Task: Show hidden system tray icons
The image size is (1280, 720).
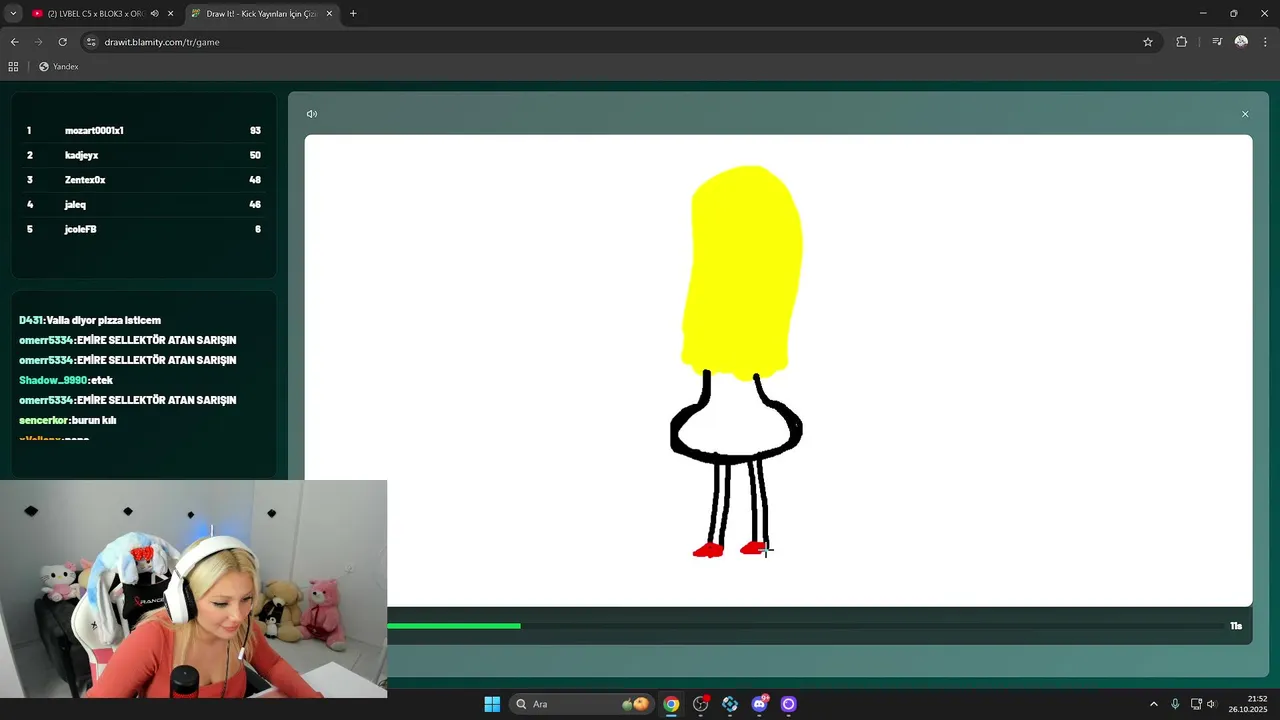Action: (x=1153, y=704)
